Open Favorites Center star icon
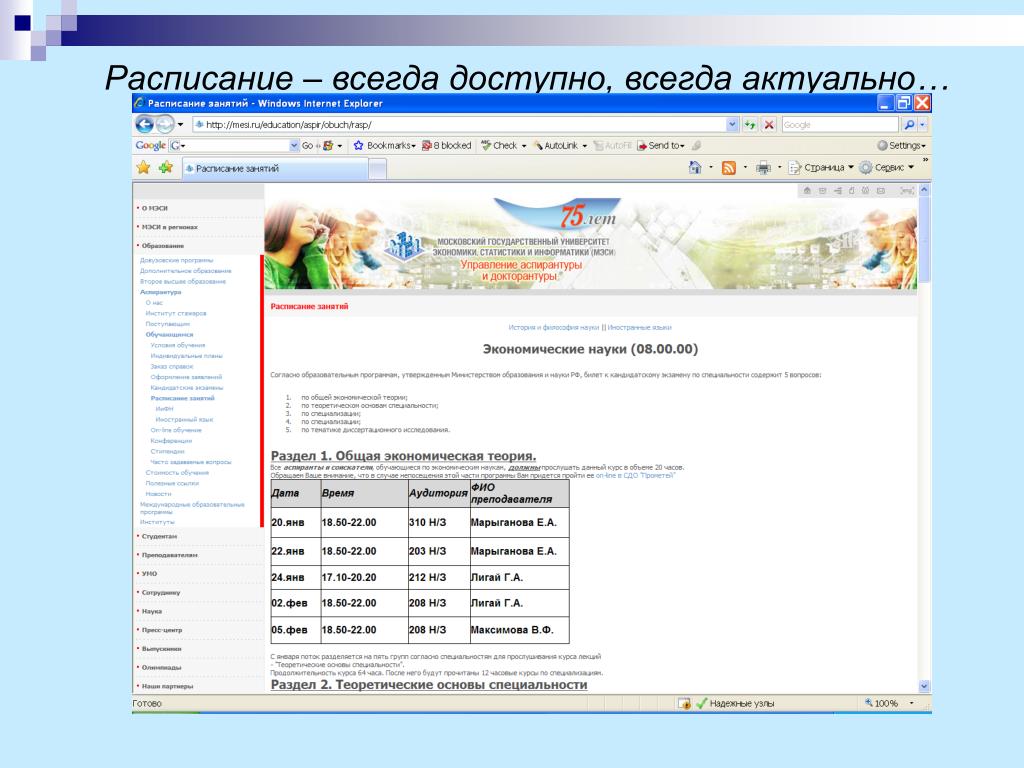The image size is (1024, 768). tap(143, 168)
